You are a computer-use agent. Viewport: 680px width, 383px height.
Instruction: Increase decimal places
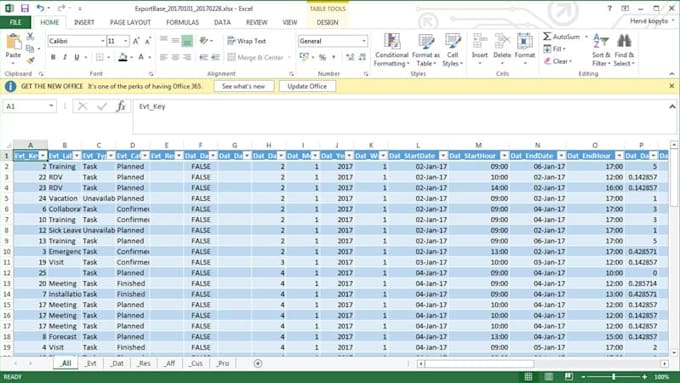point(350,57)
